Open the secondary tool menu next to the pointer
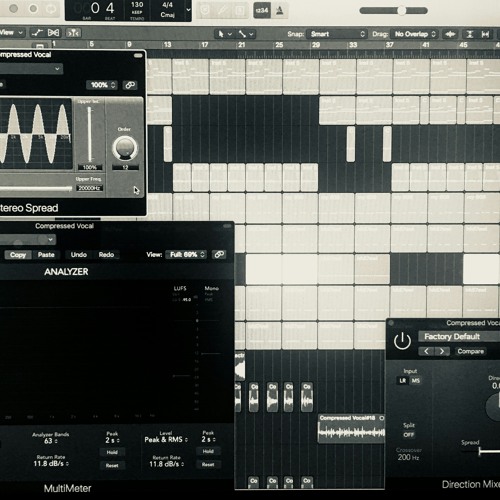This screenshot has height=500, width=500. pos(246,34)
